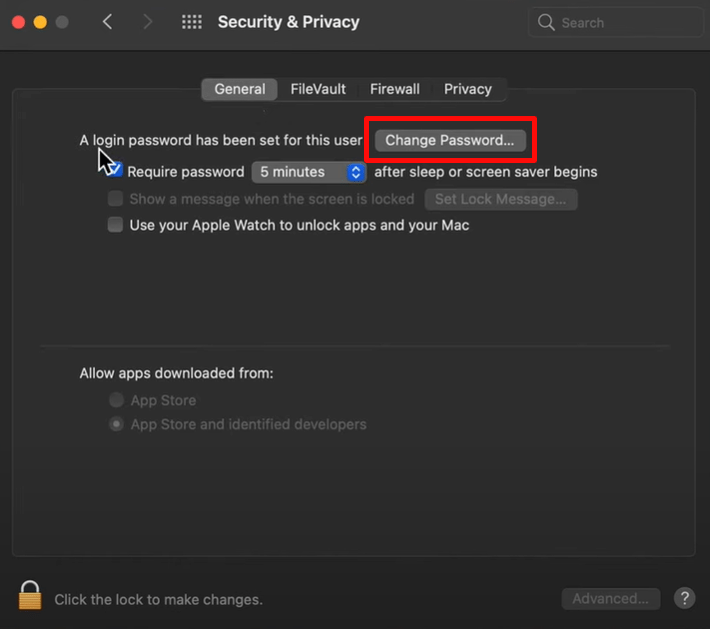Viewport: 710px width, 629px height.
Task: Open the help question mark button
Action: (685, 598)
